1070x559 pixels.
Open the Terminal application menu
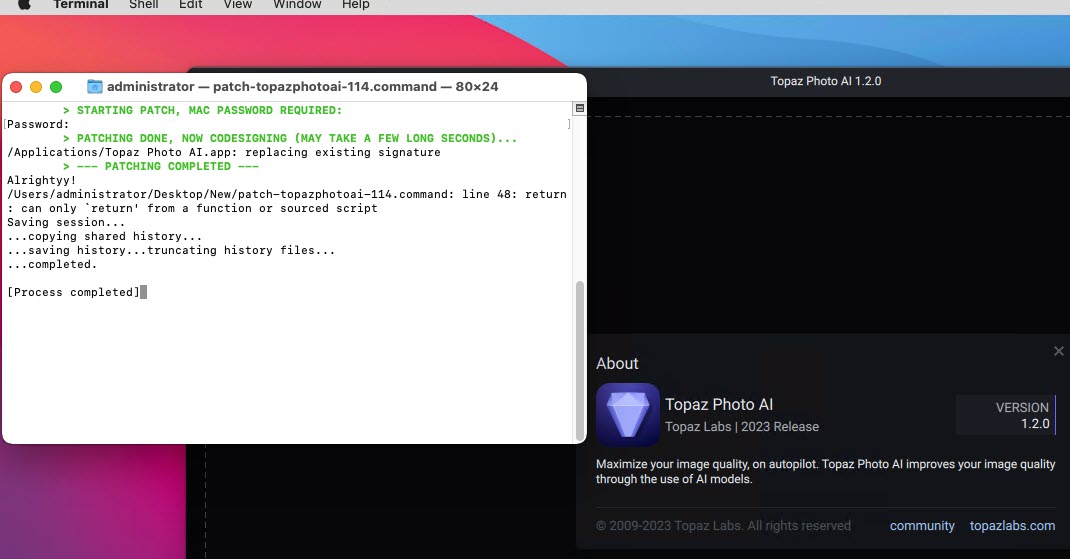click(80, 5)
